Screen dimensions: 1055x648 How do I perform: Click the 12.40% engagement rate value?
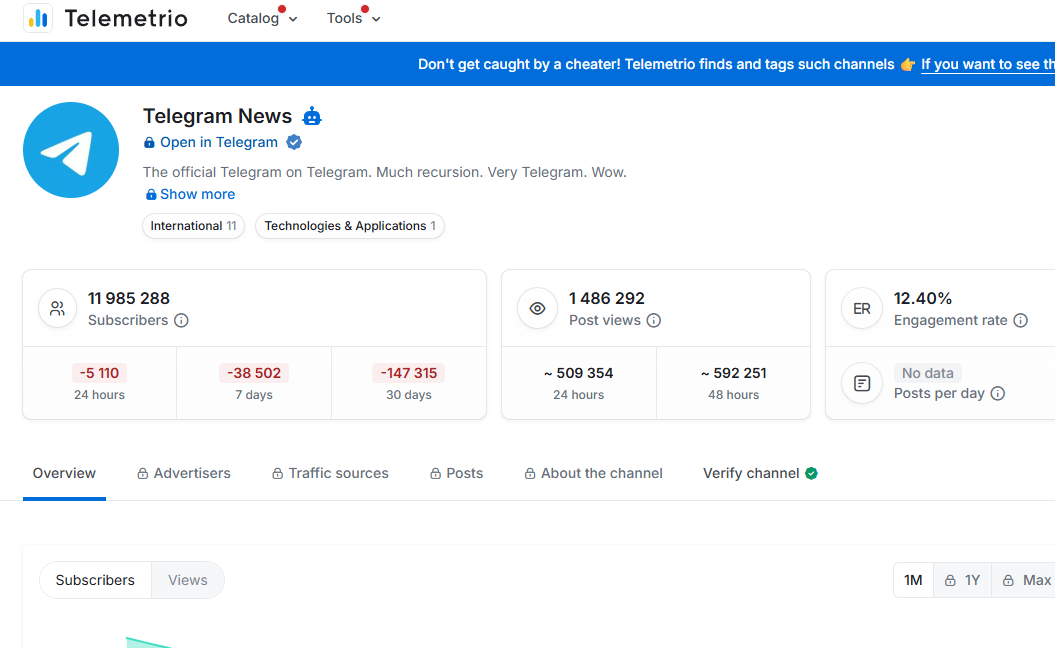click(x=922, y=298)
